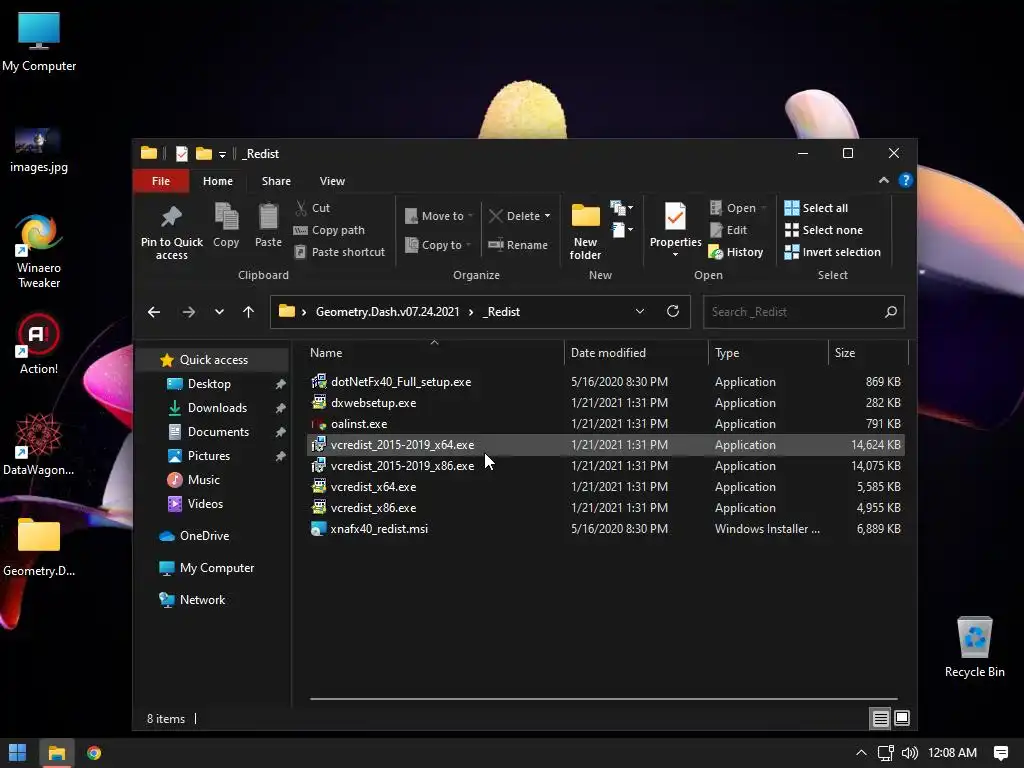Open Quick access in sidebar

pyautogui.click(x=214, y=360)
